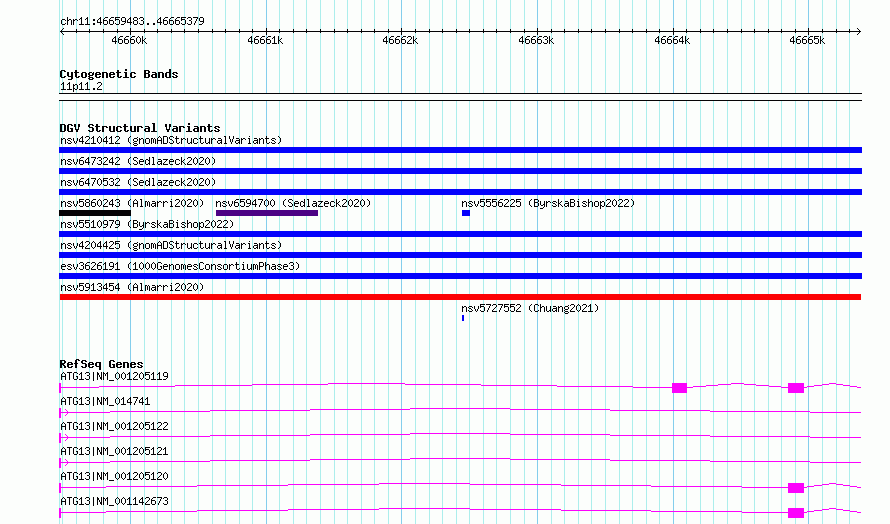Click the nsv5510979 ByrskaBishop2022 label

tap(147, 224)
